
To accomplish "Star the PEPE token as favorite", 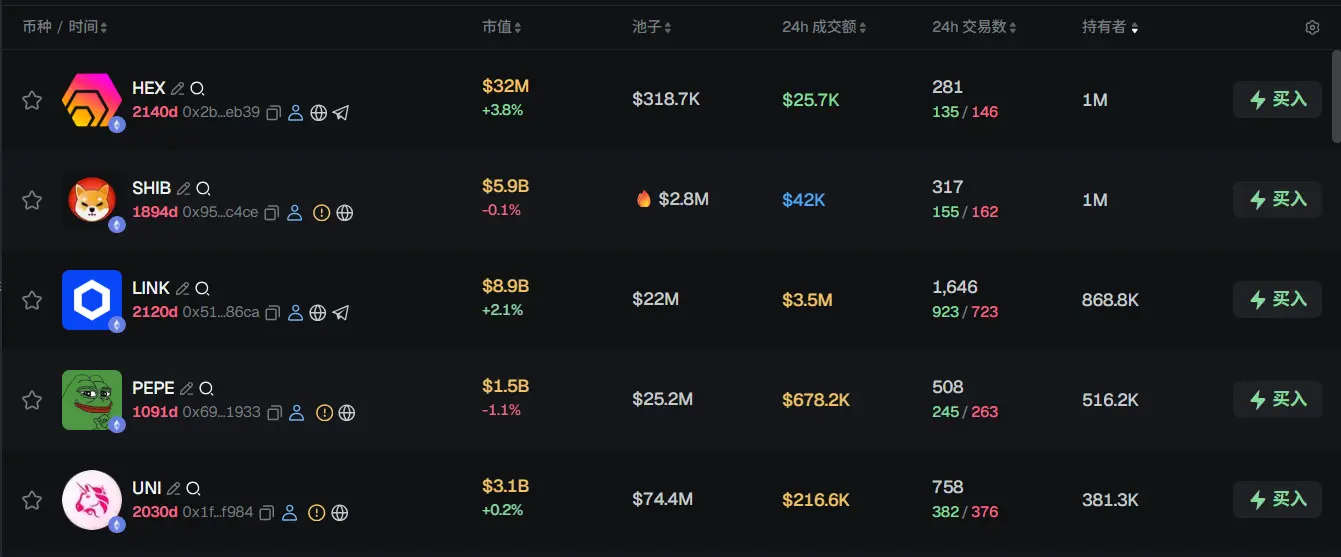I will pos(32,400).
